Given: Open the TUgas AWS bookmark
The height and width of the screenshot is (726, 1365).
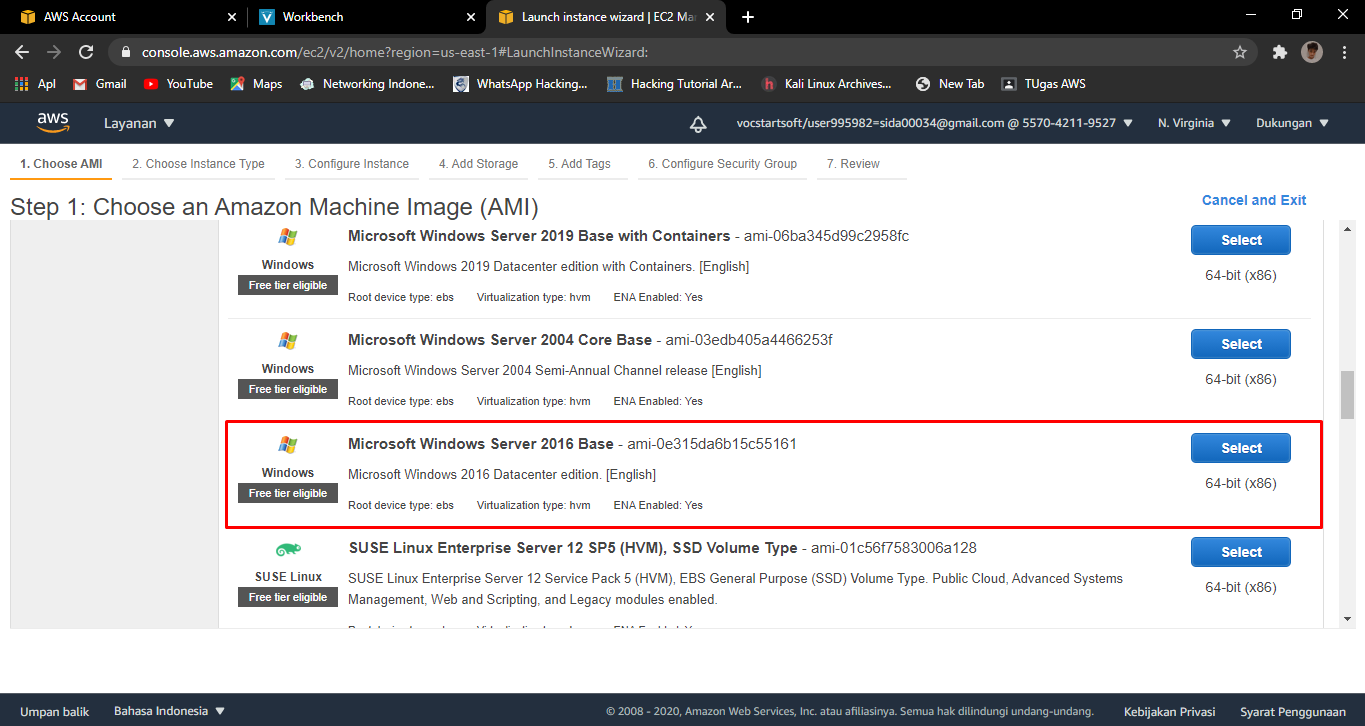Looking at the screenshot, I should (1043, 84).
